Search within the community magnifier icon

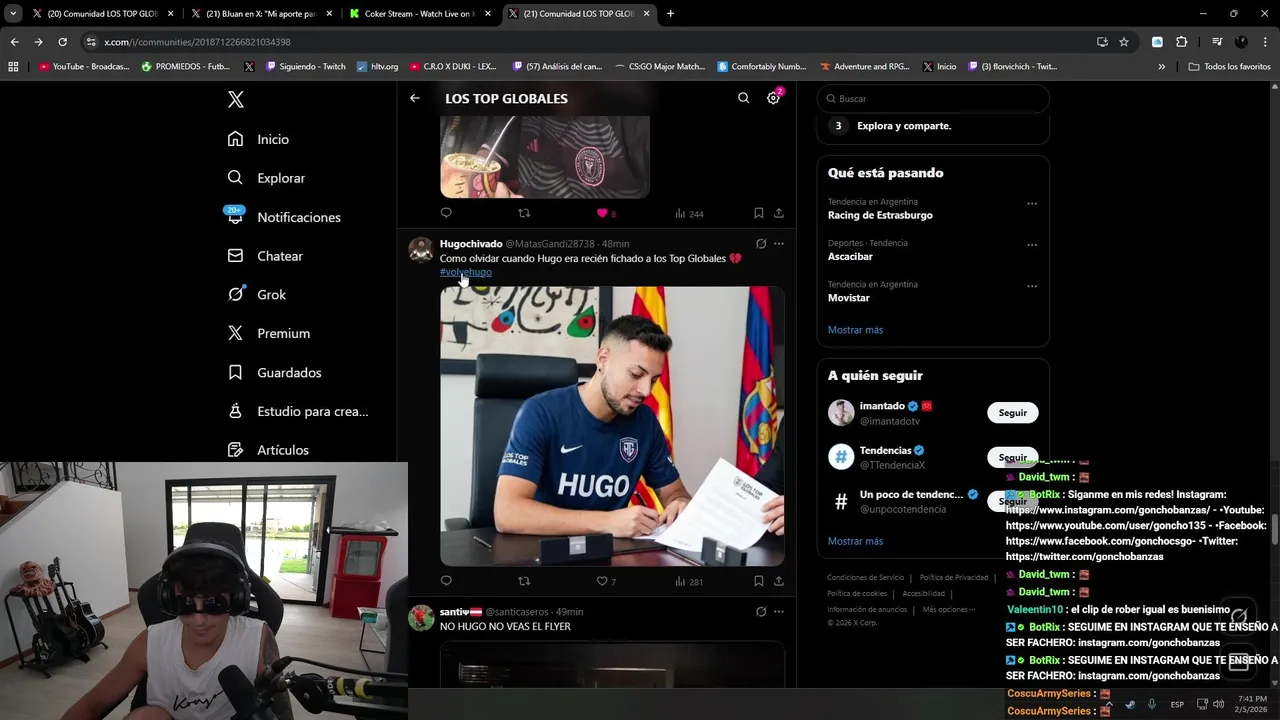(743, 98)
